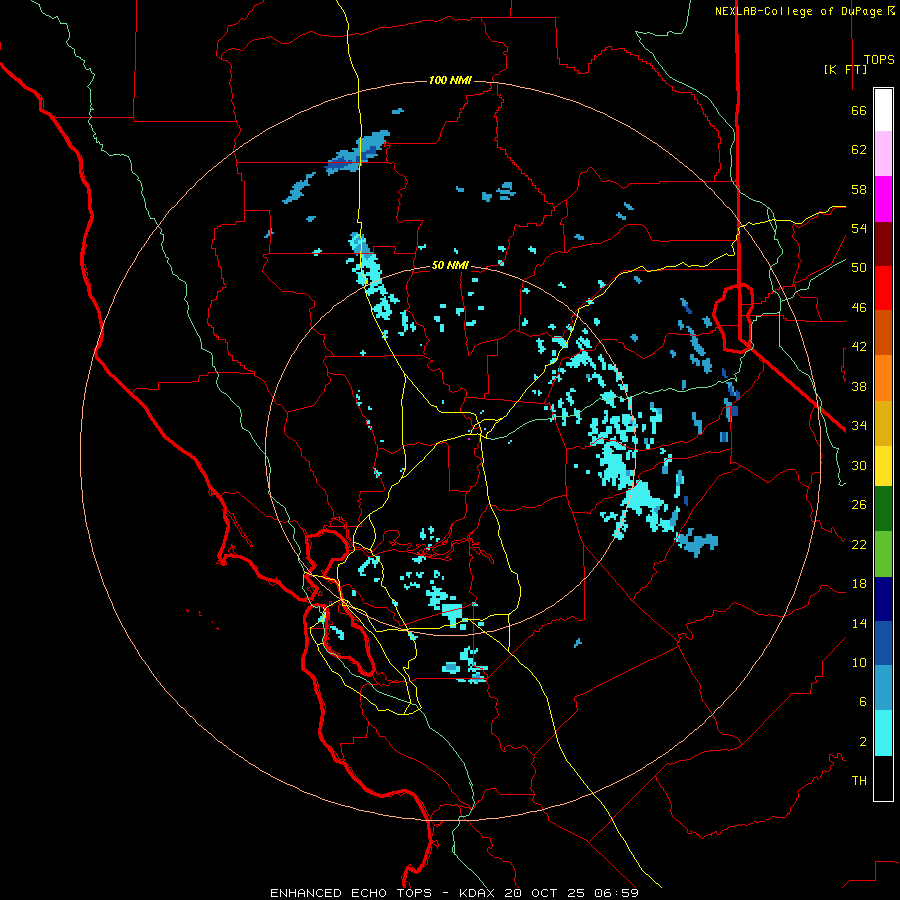
Task: Click the light blue swatch below 10
Action: [x=883, y=688]
